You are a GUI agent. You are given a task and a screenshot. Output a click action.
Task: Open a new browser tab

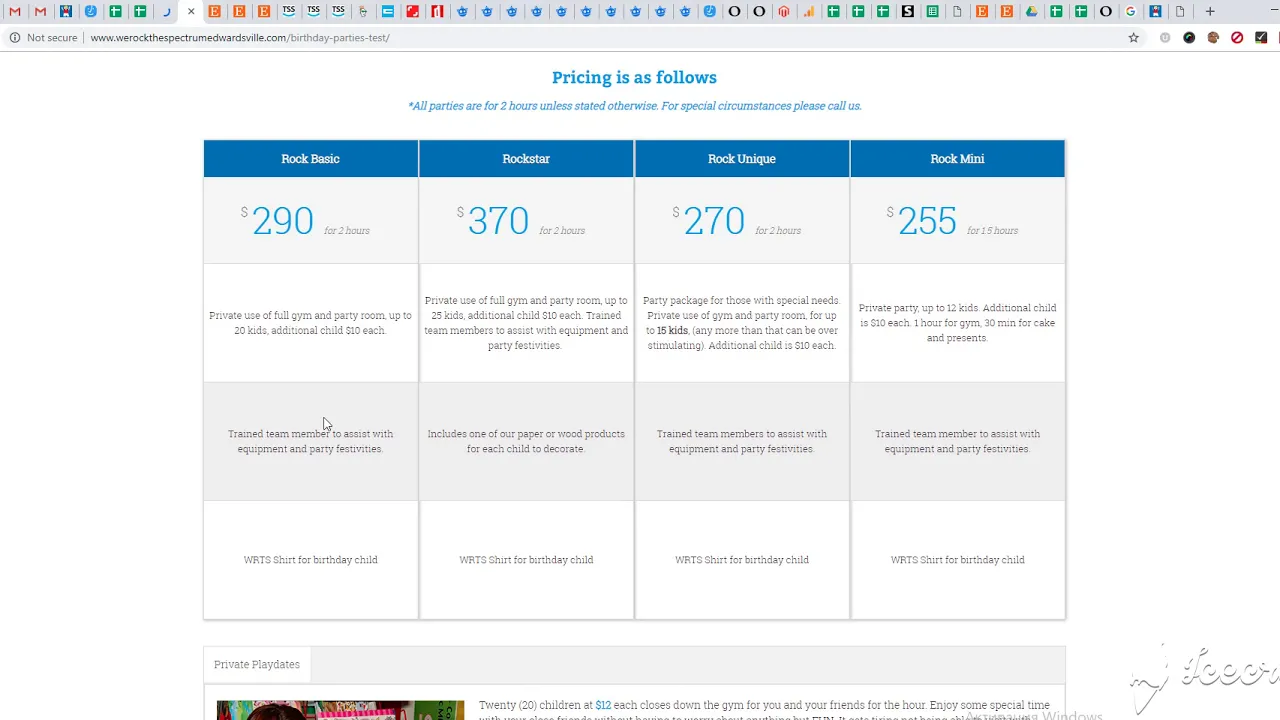[x=1210, y=12]
